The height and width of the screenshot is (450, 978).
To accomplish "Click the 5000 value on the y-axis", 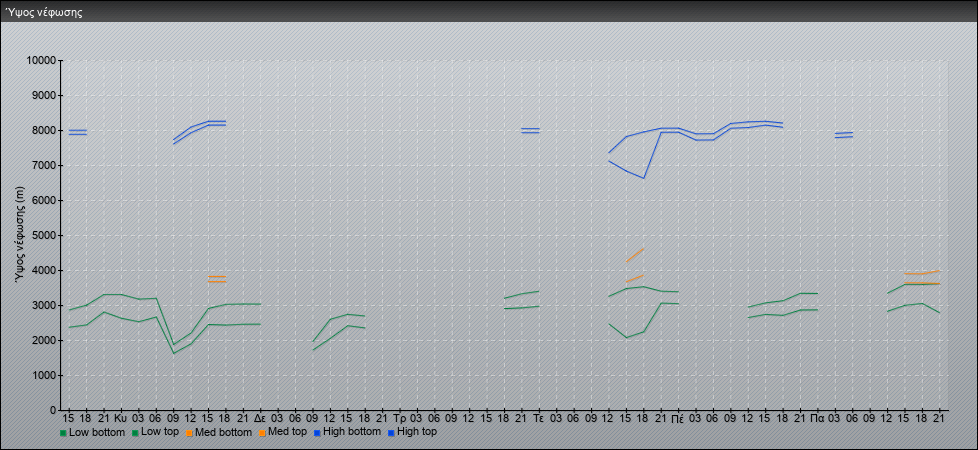I will tap(44, 235).
